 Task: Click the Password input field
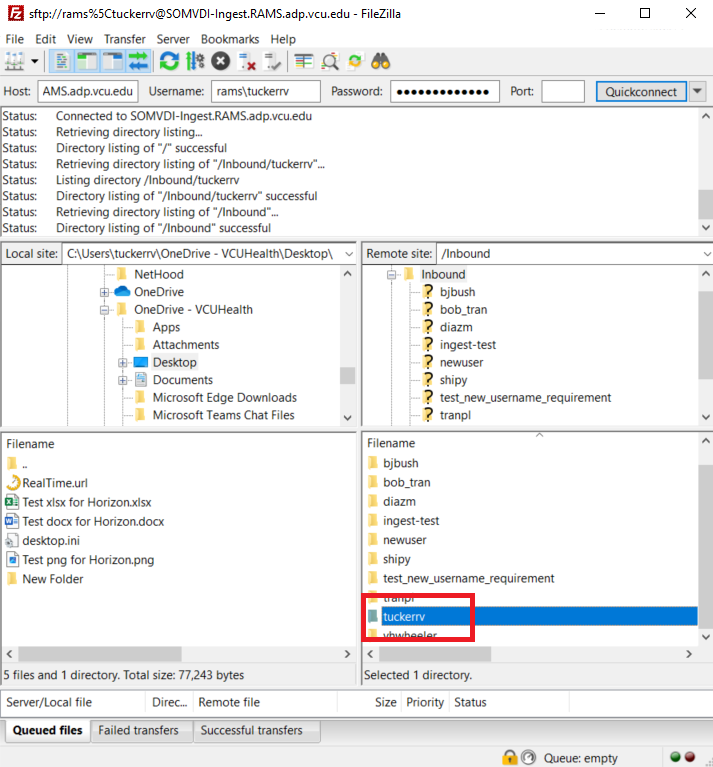(445, 91)
